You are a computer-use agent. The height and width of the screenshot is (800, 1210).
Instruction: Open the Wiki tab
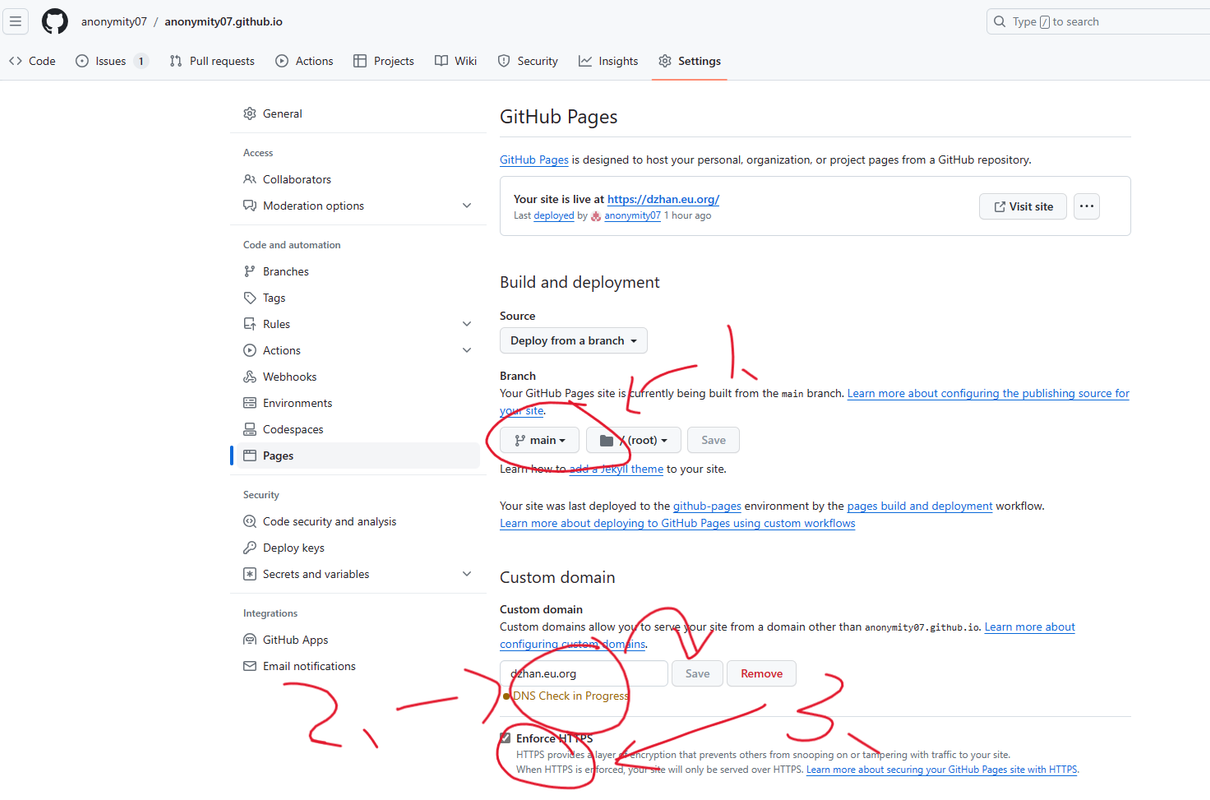(x=456, y=61)
